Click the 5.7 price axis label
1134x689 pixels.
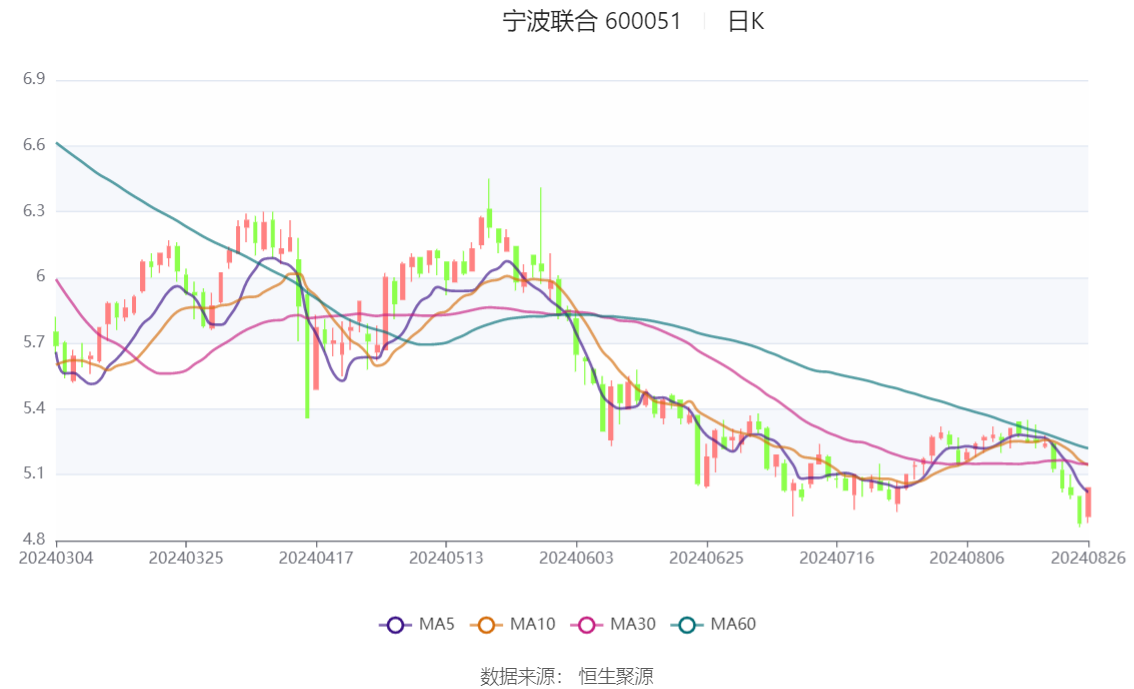point(34,342)
